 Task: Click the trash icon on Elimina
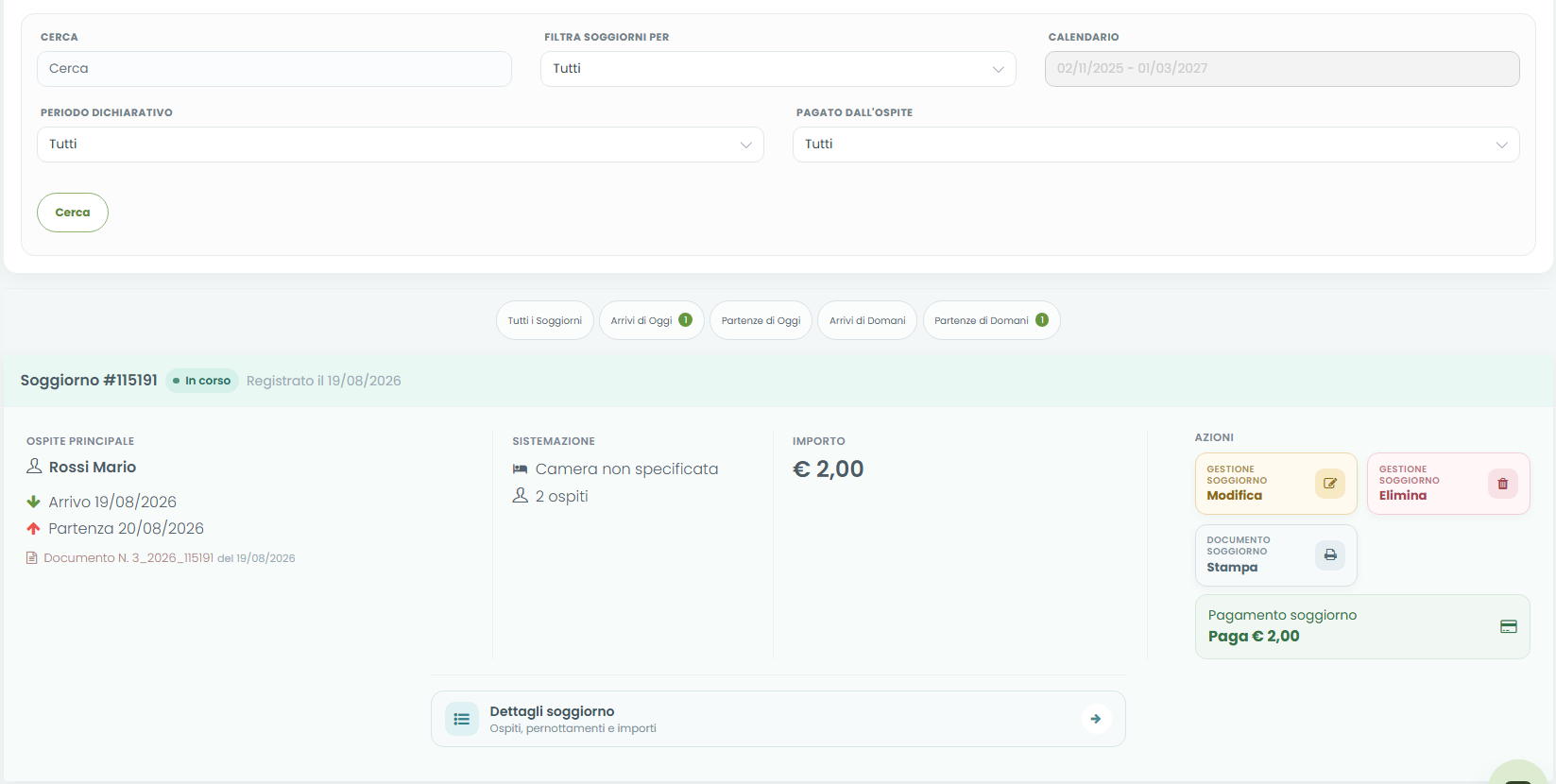[x=1503, y=484]
